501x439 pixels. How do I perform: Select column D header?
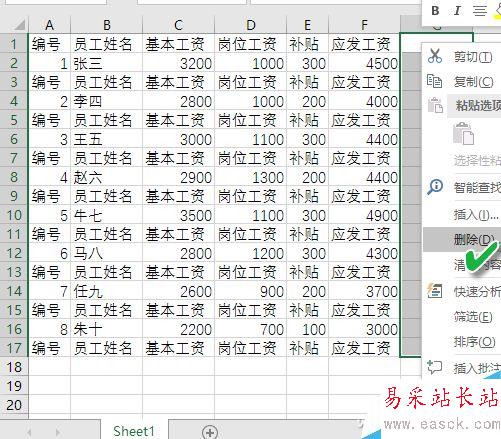pos(251,25)
